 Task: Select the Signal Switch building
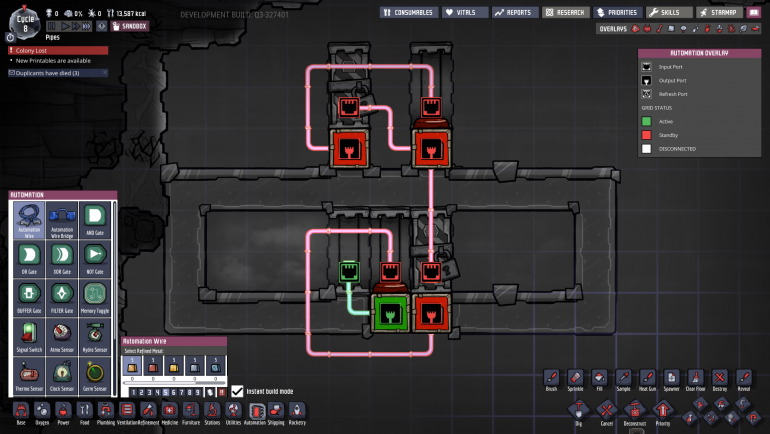coord(29,337)
